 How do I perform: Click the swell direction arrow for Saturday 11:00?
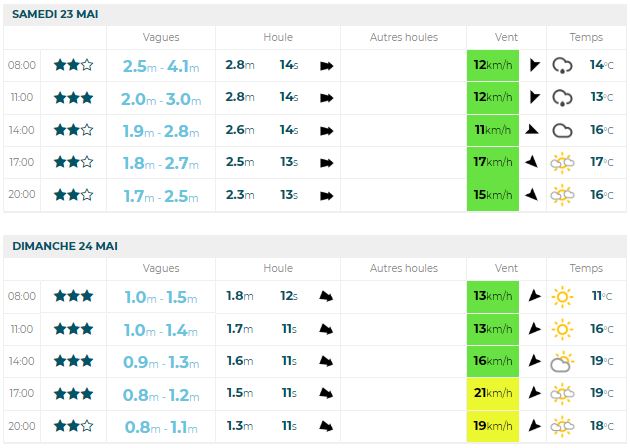tap(326, 98)
